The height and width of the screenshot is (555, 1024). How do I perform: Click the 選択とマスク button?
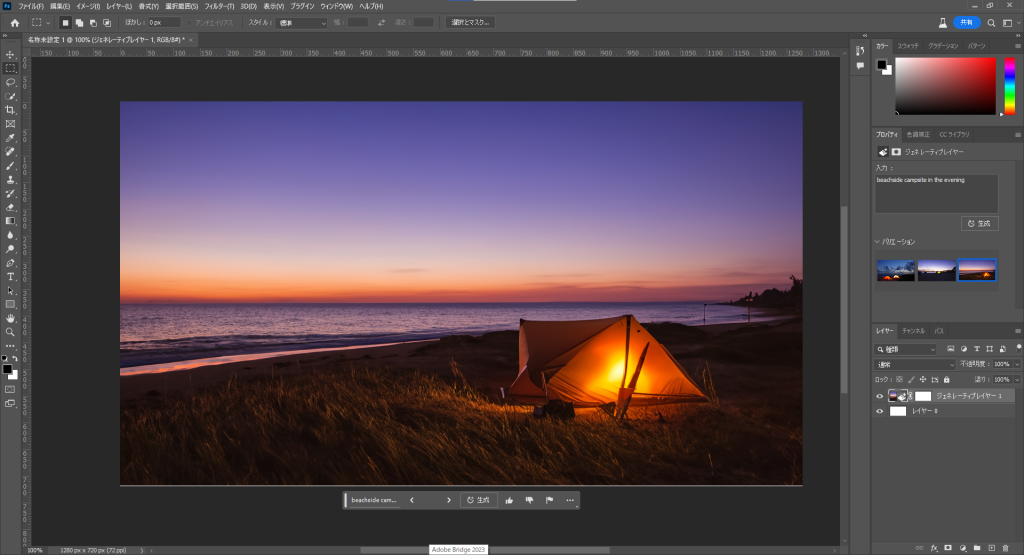(x=469, y=22)
